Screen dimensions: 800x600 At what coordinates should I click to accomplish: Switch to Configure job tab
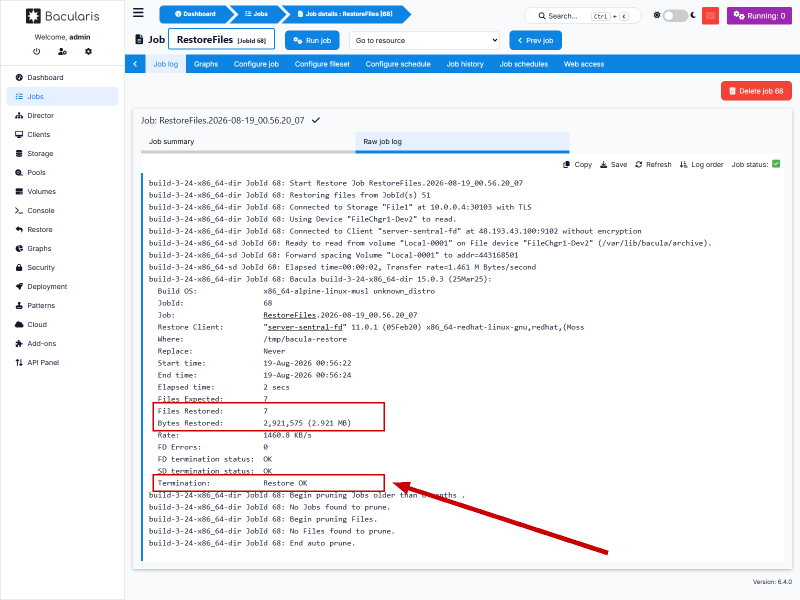click(x=256, y=64)
